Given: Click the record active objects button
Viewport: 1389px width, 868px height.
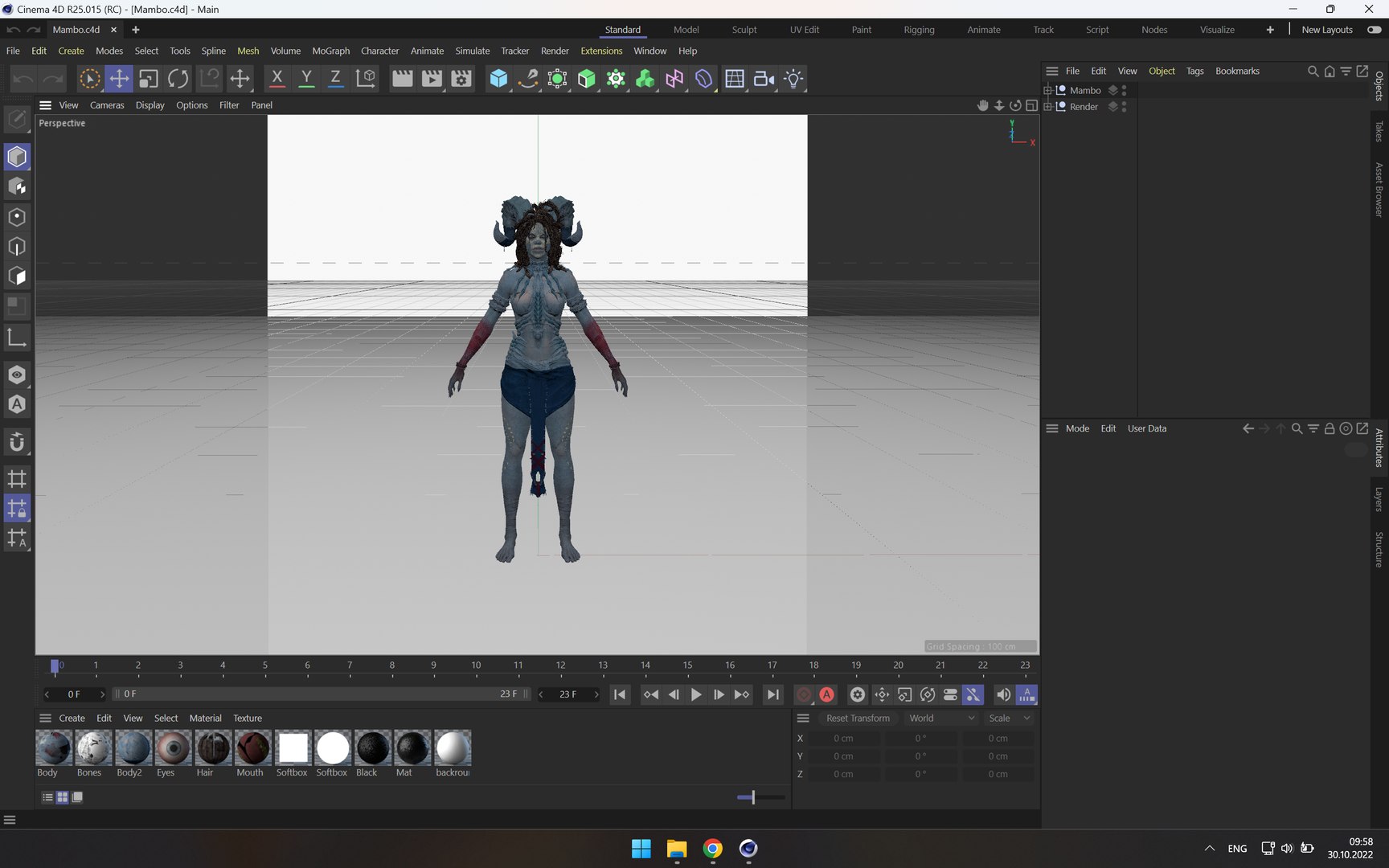Looking at the screenshot, I should (x=803, y=694).
